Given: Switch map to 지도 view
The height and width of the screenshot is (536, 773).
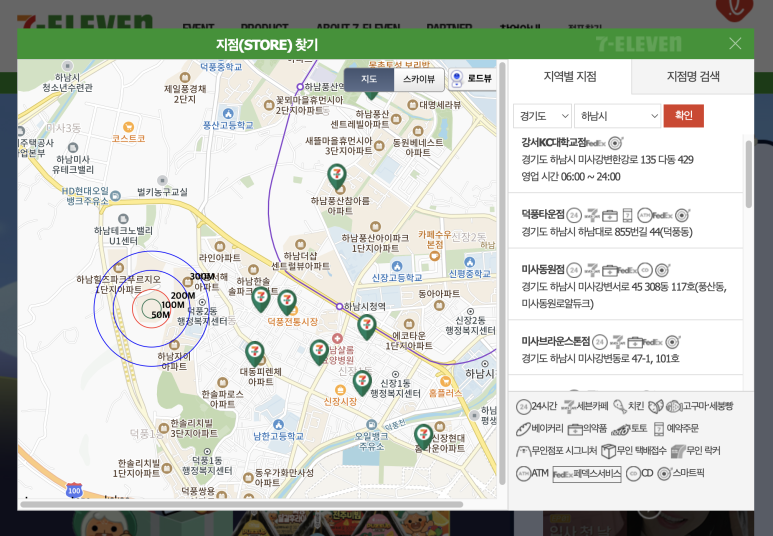Looking at the screenshot, I should 369,79.
